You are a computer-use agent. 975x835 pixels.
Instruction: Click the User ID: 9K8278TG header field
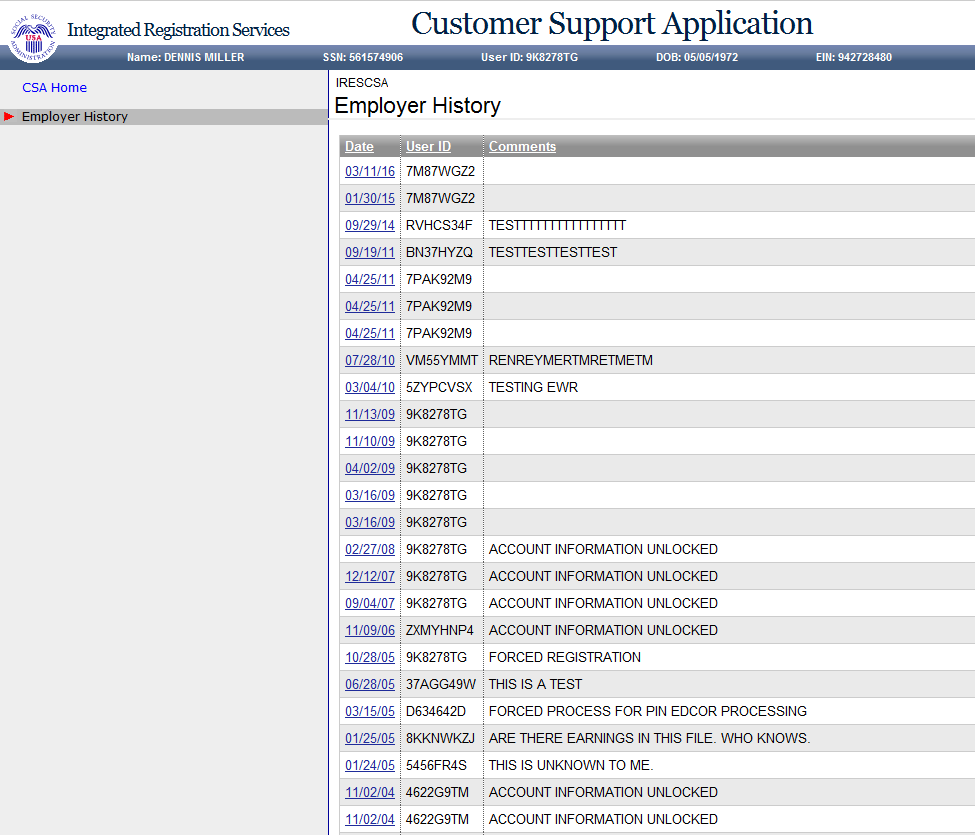pos(529,57)
